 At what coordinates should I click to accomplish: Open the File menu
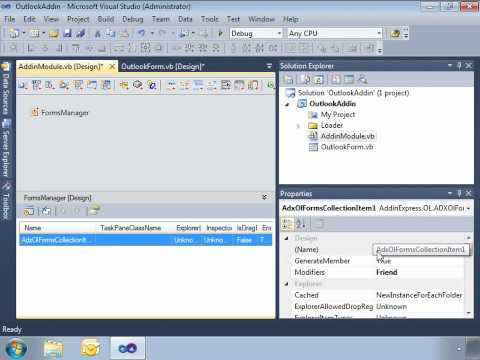10,19
